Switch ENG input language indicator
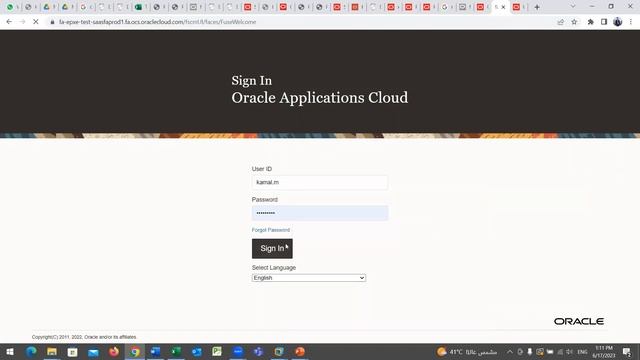This screenshot has width=640, height=360. [x=582, y=352]
